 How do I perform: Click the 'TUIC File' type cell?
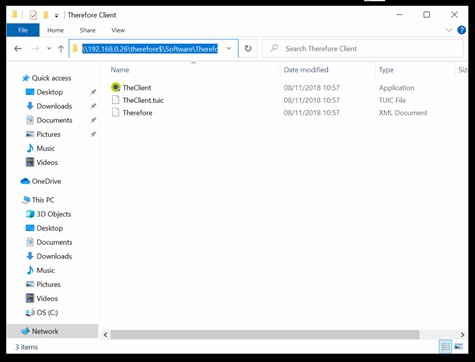[x=392, y=100]
